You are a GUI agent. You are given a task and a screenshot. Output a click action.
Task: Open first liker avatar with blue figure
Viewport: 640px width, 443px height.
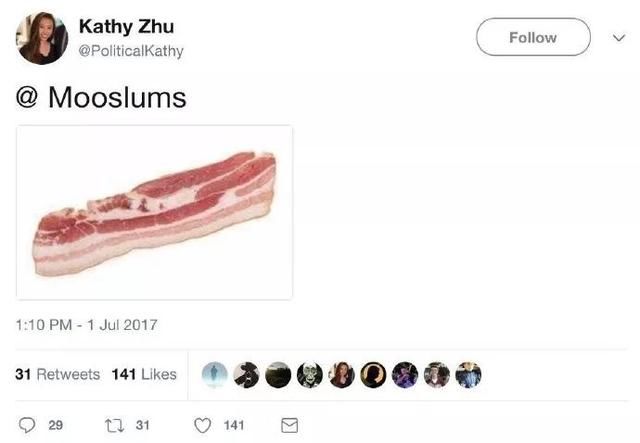coord(215,374)
